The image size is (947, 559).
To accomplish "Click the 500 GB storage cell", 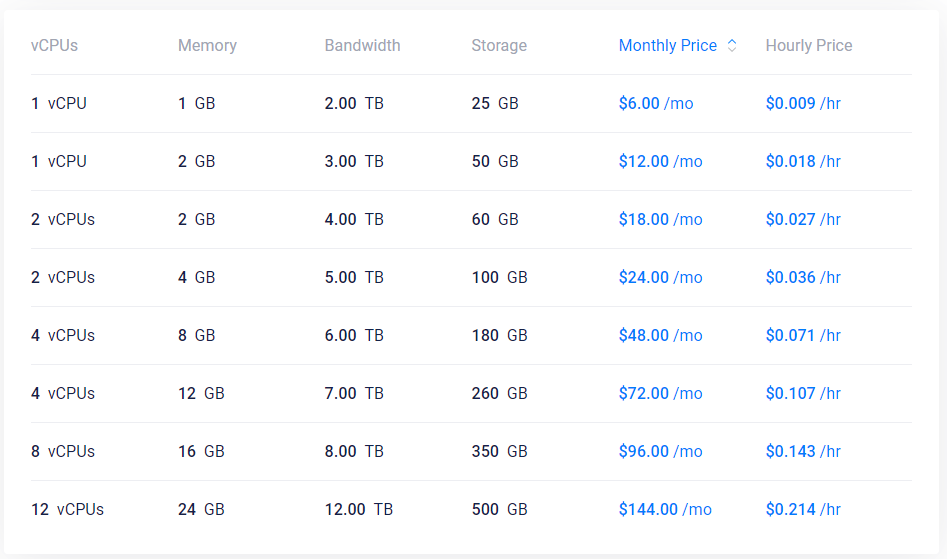I will click(499, 509).
